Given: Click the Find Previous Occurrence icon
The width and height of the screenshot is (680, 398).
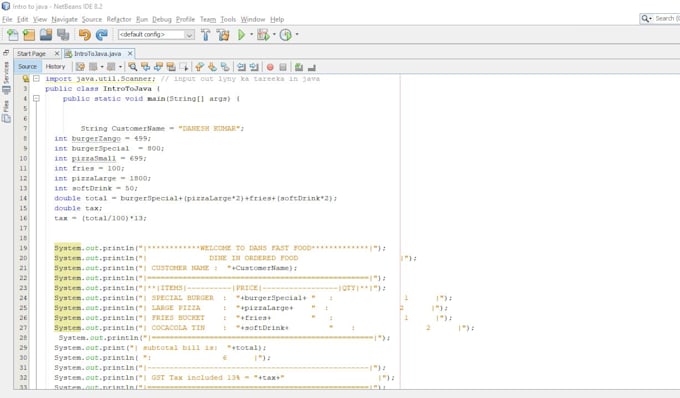Looking at the screenshot, I should click(x=146, y=67).
